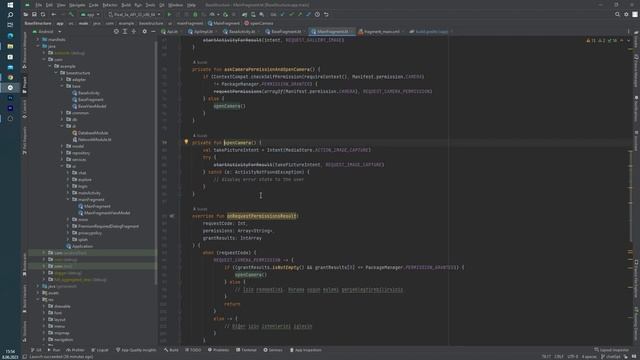The width and height of the screenshot is (640, 360).
Task: Collapse the mainFragment package
Action: (x=68, y=199)
